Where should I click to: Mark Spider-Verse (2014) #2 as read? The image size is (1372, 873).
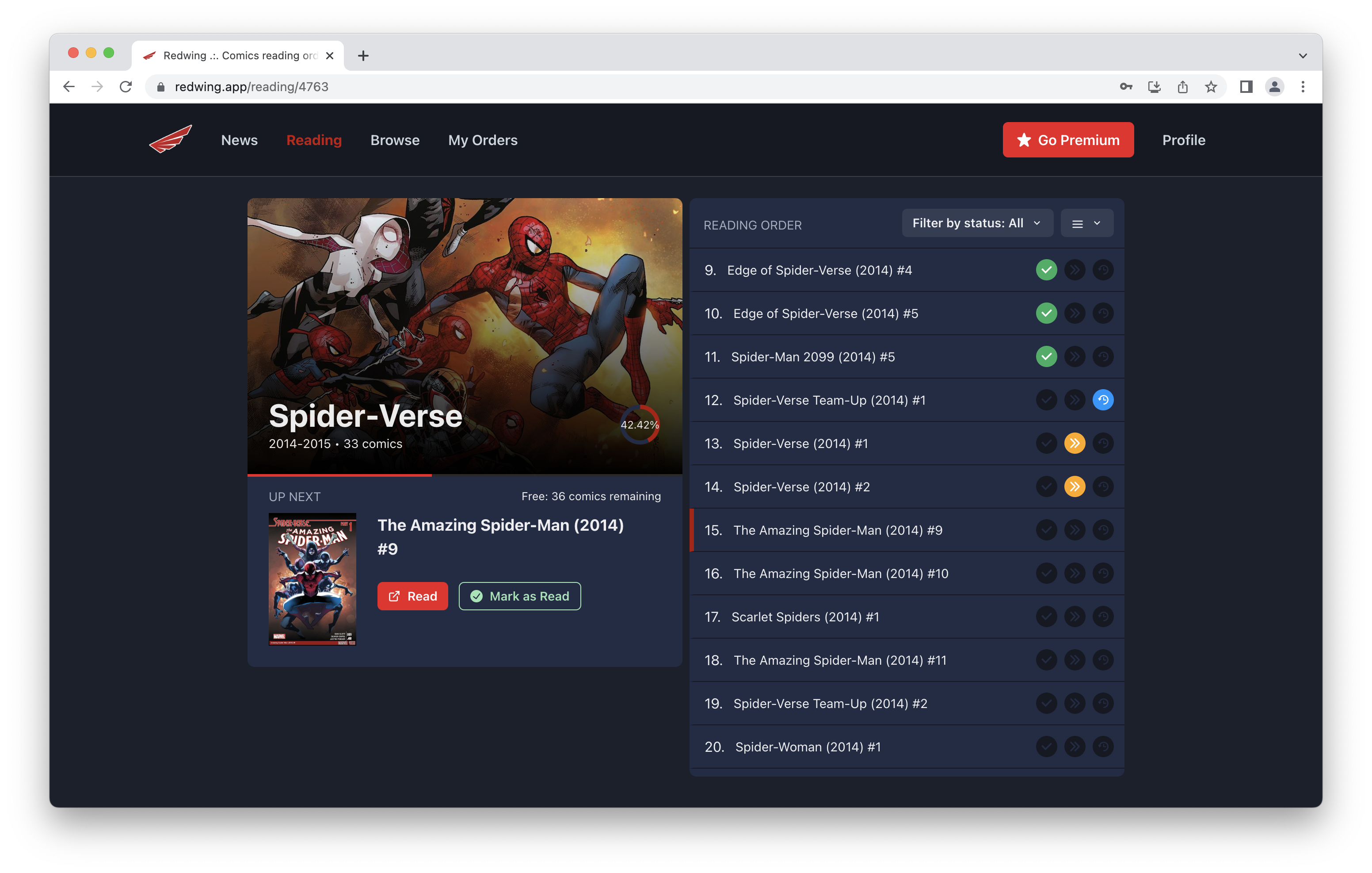(1046, 486)
